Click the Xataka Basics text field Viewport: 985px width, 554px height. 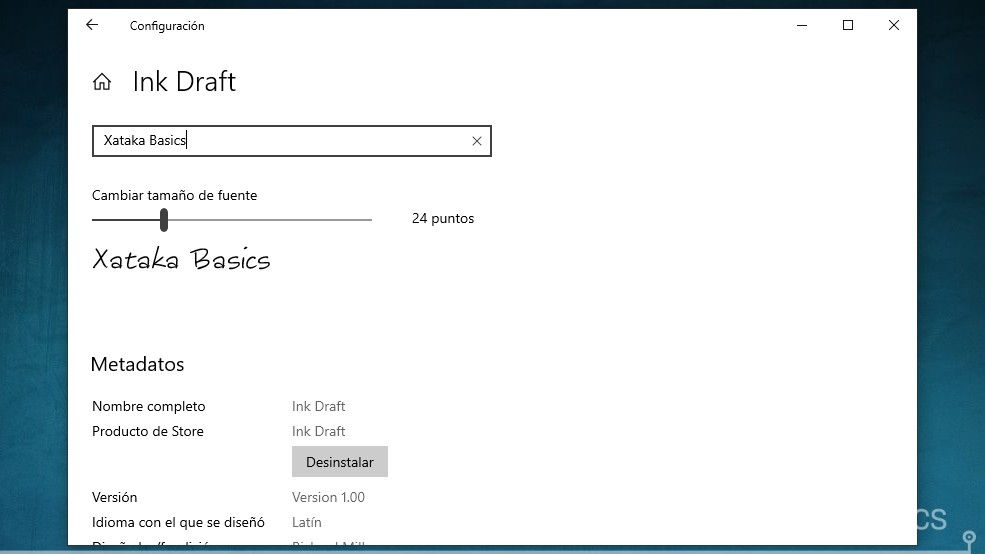tap(291, 141)
